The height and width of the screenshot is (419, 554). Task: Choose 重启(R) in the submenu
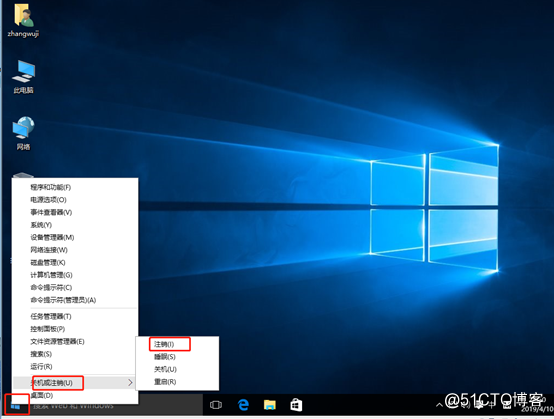(x=177, y=382)
